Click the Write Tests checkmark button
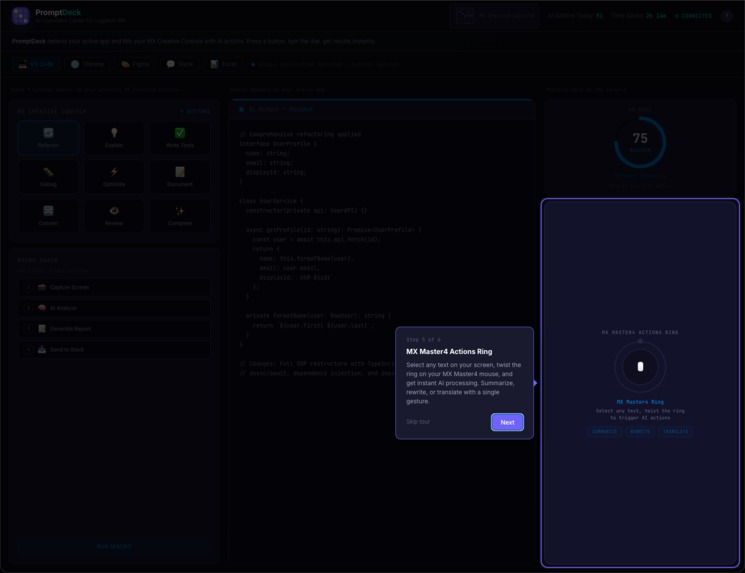Image resolution: width=745 pixels, height=573 pixels. (180, 138)
